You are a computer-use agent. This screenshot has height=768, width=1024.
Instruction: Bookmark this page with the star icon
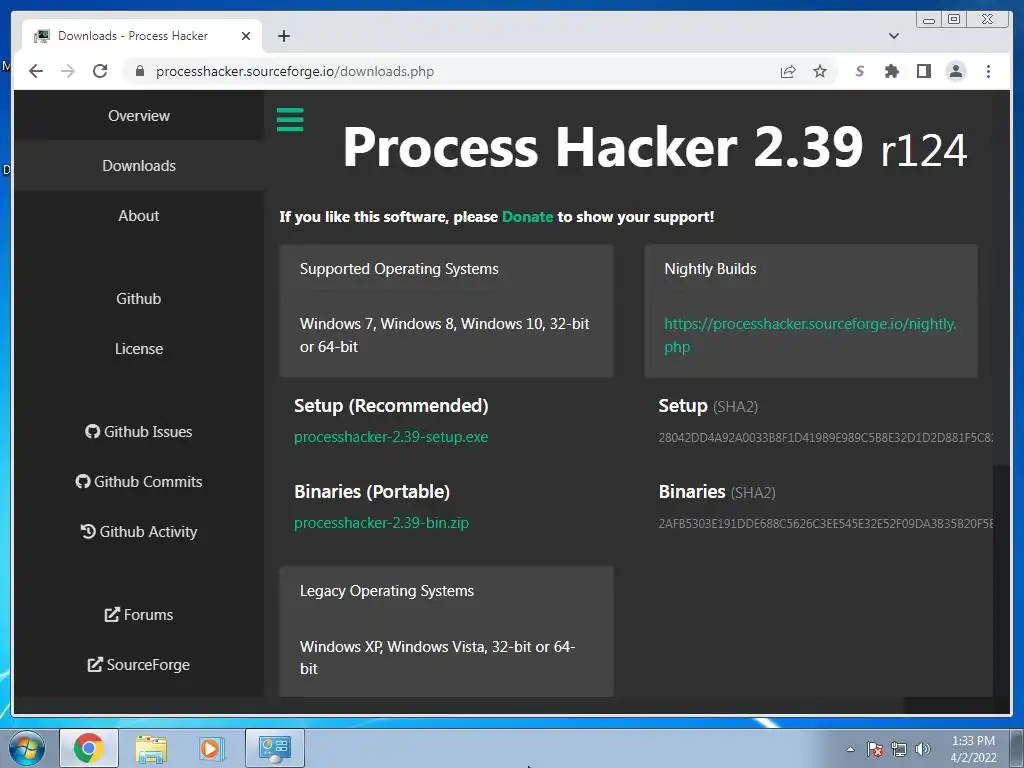point(820,71)
